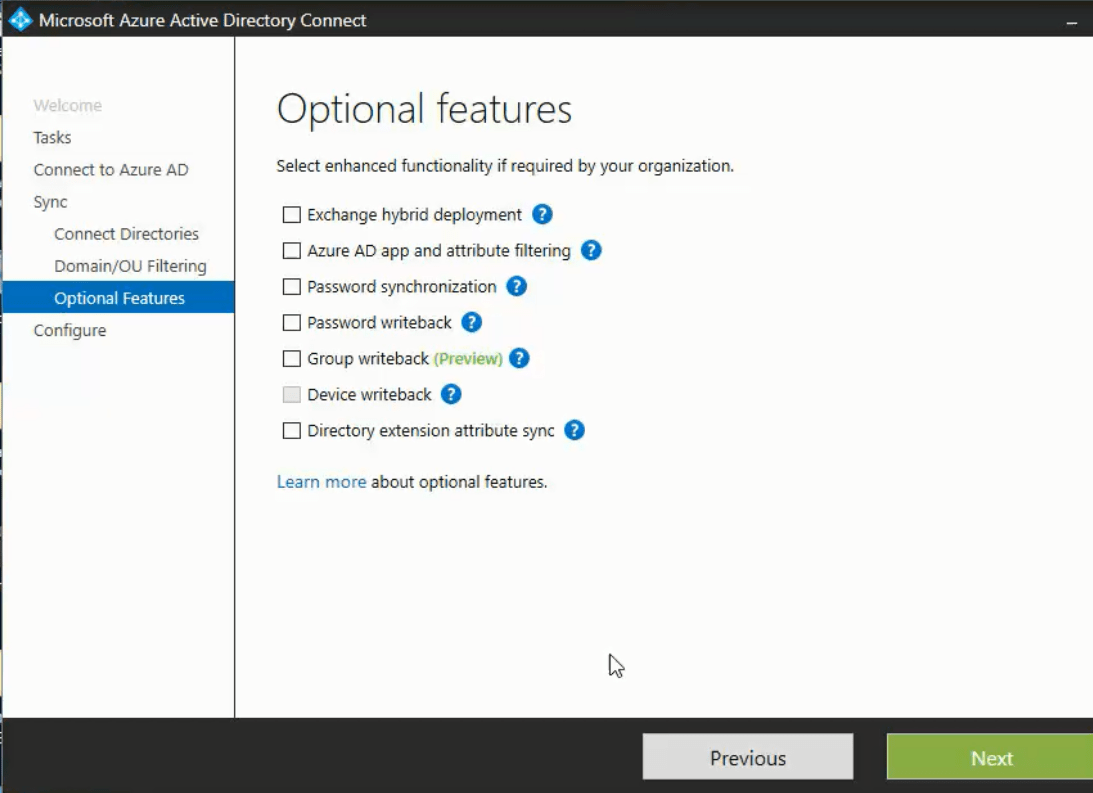Open help for Azure AD app filtering
This screenshot has height=793, width=1093.
point(590,250)
